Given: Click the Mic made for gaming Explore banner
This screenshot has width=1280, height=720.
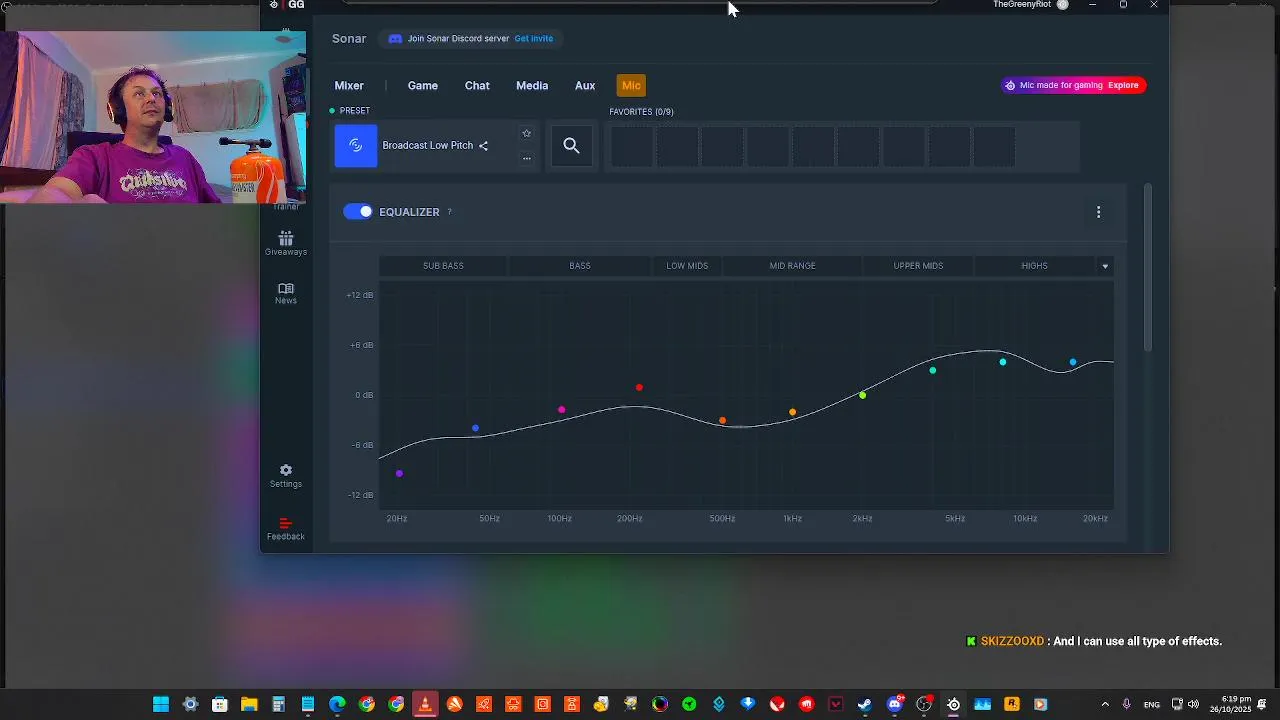Looking at the screenshot, I should click(1073, 85).
